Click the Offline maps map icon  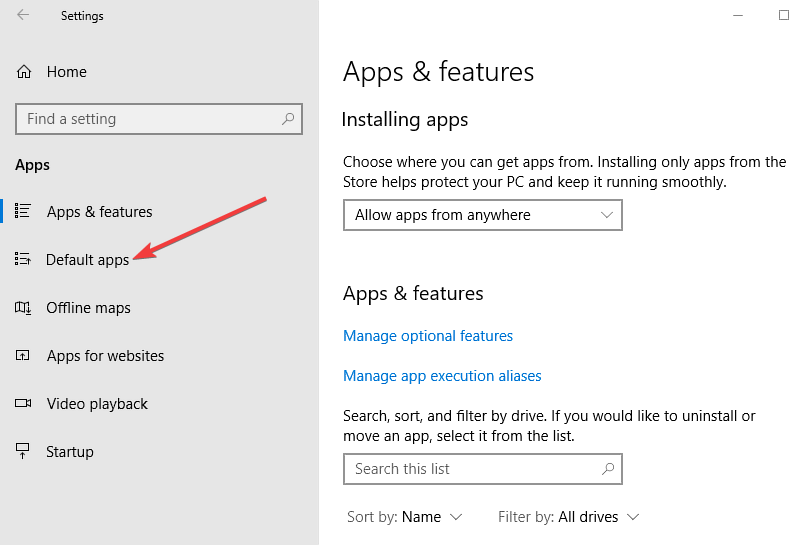23,308
